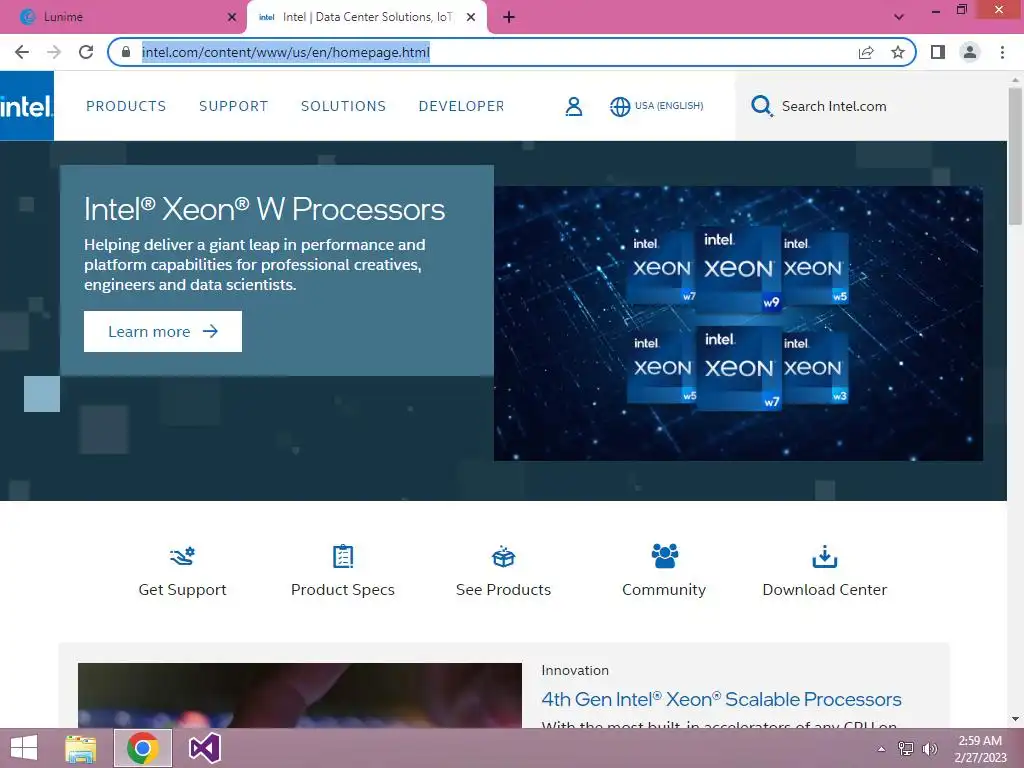Open the tab search dropdown chevron

click(x=899, y=17)
